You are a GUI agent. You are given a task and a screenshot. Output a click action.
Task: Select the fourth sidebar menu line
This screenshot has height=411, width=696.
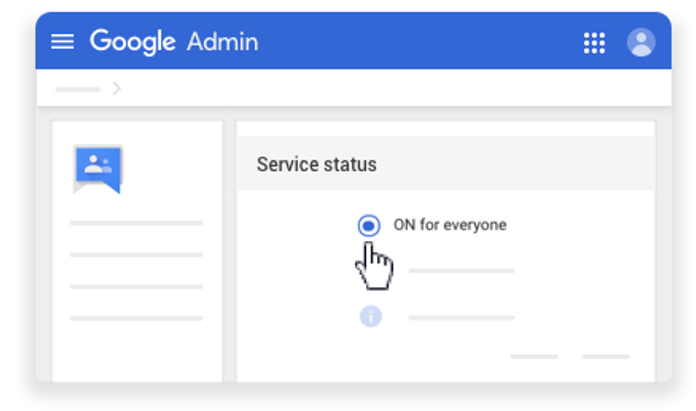[136, 319]
